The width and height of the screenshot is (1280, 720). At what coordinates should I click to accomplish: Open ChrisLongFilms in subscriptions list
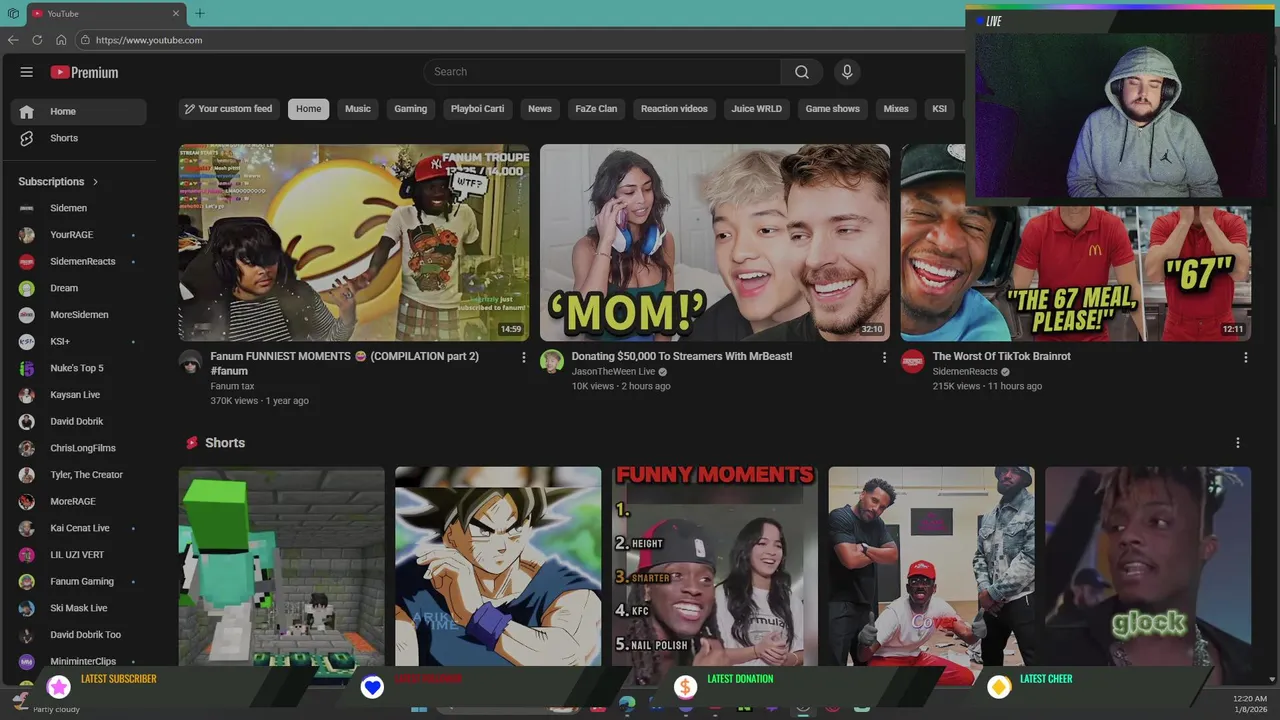(79, 448)
